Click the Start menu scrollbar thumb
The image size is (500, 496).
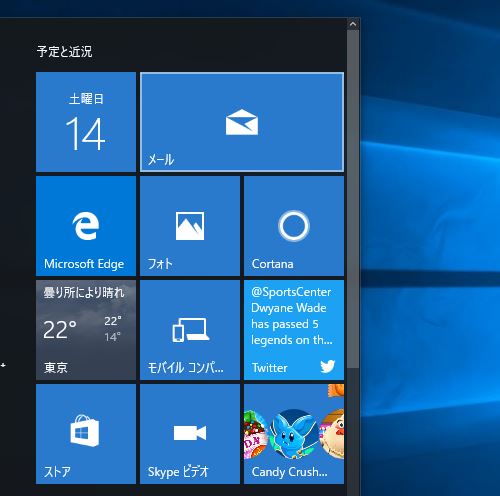coord(353,199)
